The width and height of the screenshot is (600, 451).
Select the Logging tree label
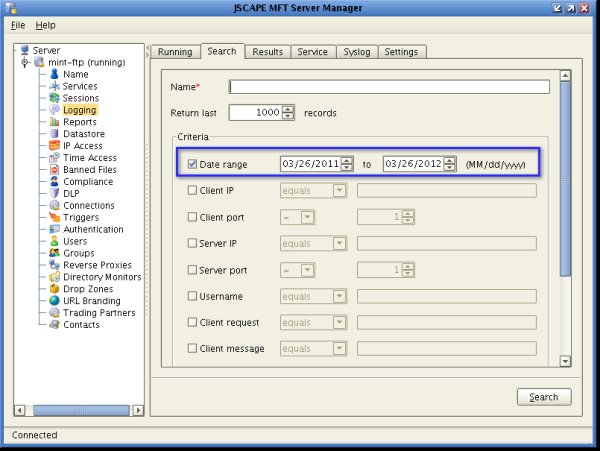(x=80, y=110)
